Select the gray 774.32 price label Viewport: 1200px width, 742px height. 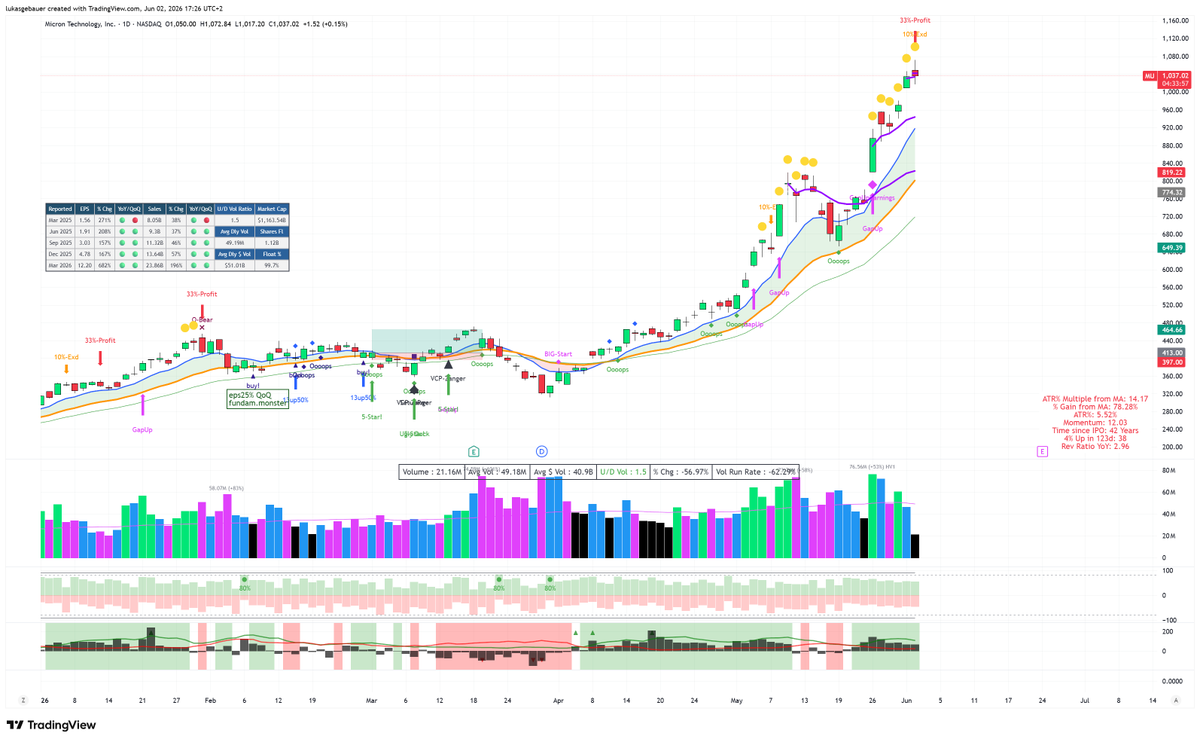pos(1172,192)
